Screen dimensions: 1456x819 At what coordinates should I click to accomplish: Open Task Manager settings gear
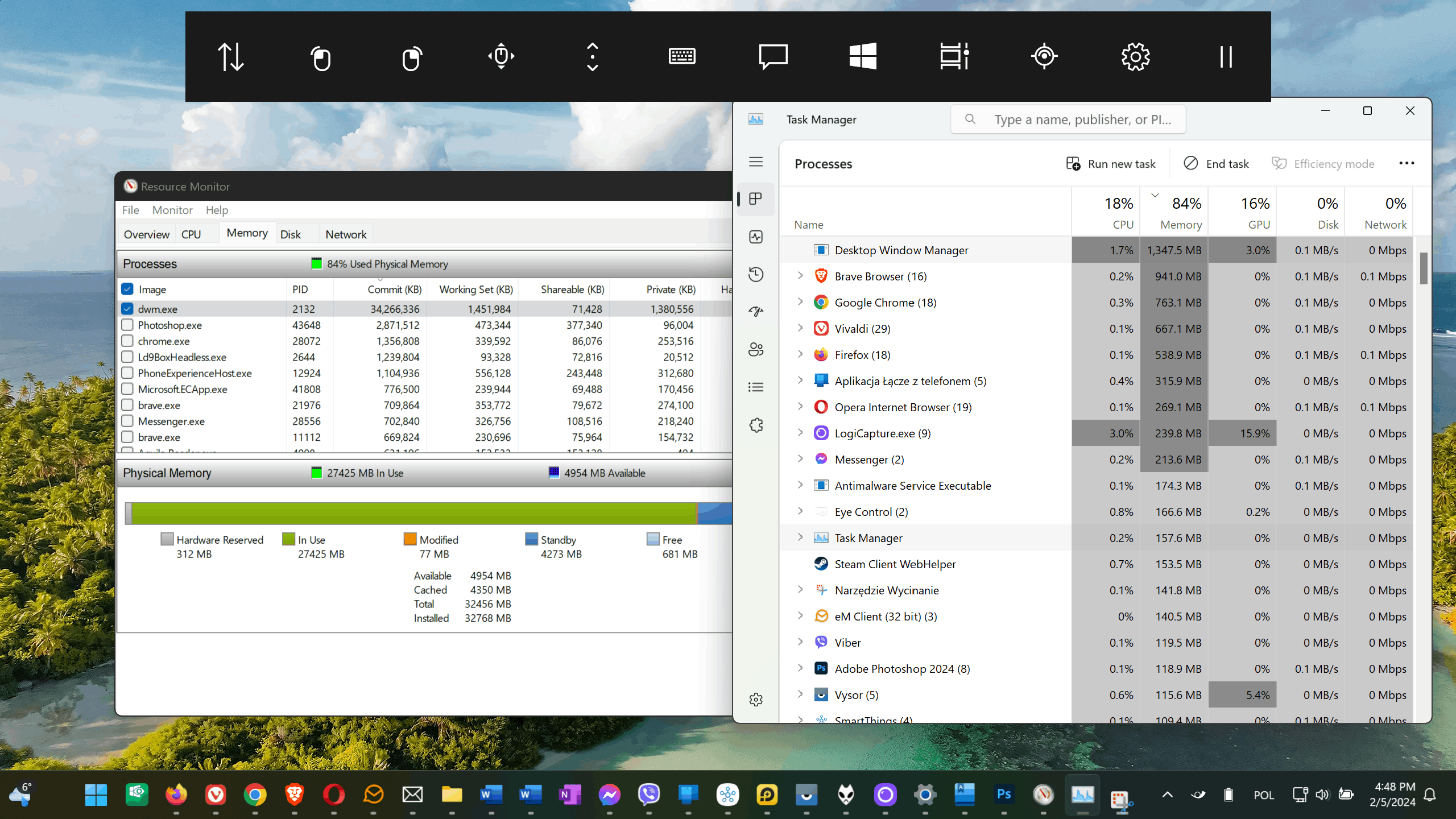tap(756, 700)
